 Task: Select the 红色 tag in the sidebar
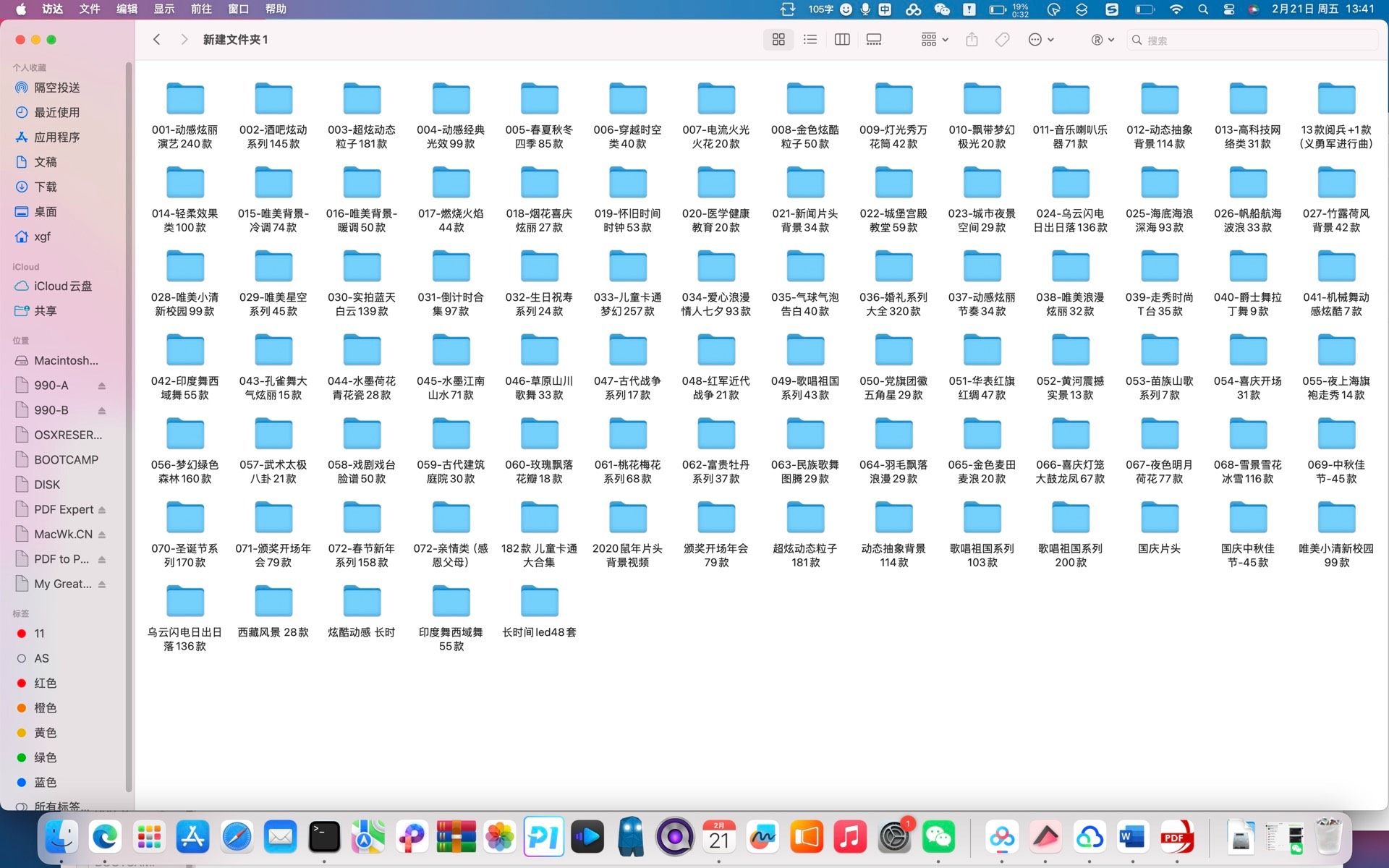45,683
